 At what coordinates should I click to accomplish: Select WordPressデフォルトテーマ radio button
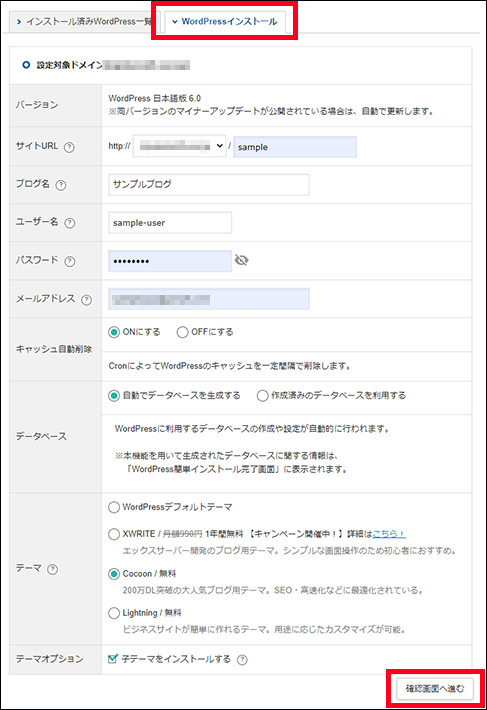(x=114, y=507)
